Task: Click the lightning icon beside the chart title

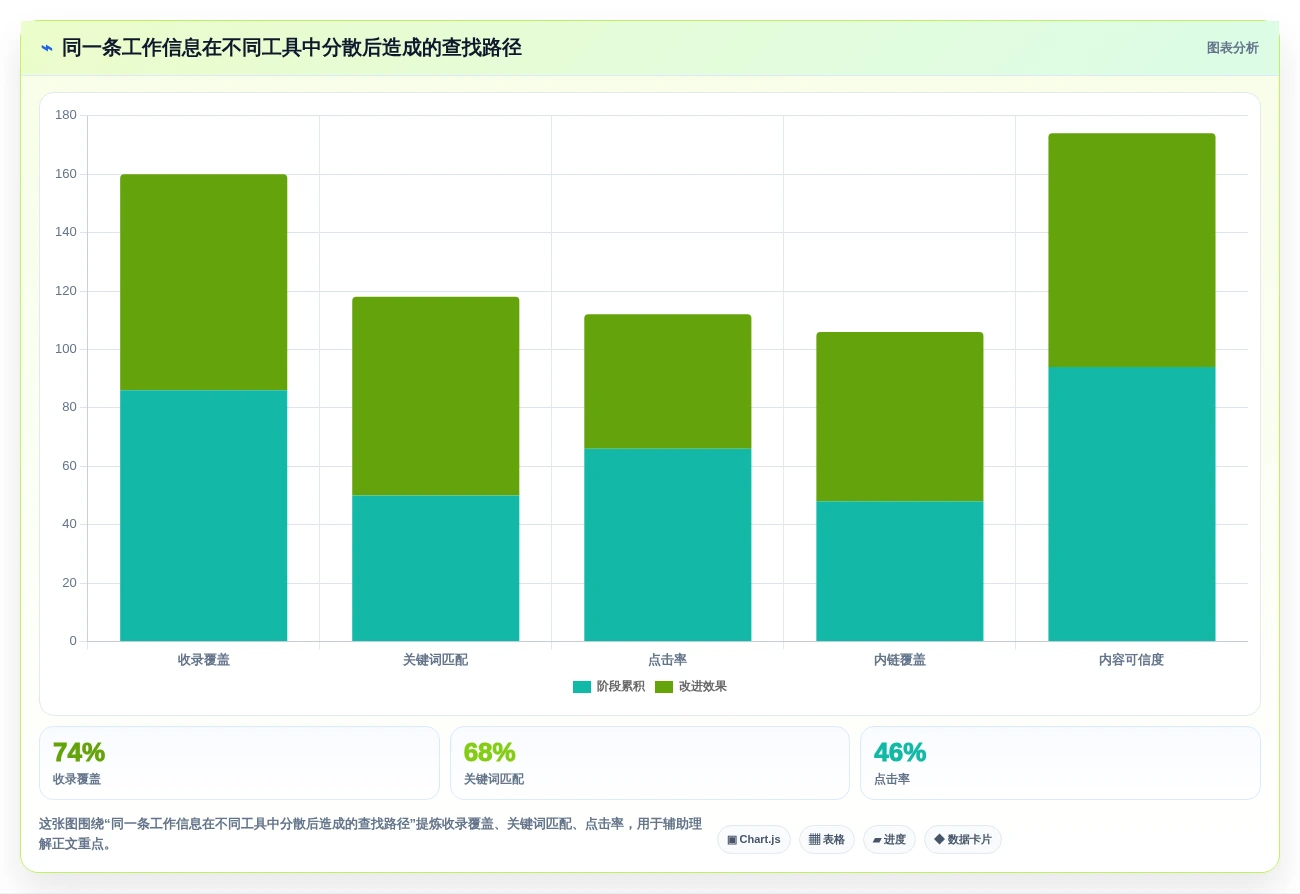Action: point(47,48)
